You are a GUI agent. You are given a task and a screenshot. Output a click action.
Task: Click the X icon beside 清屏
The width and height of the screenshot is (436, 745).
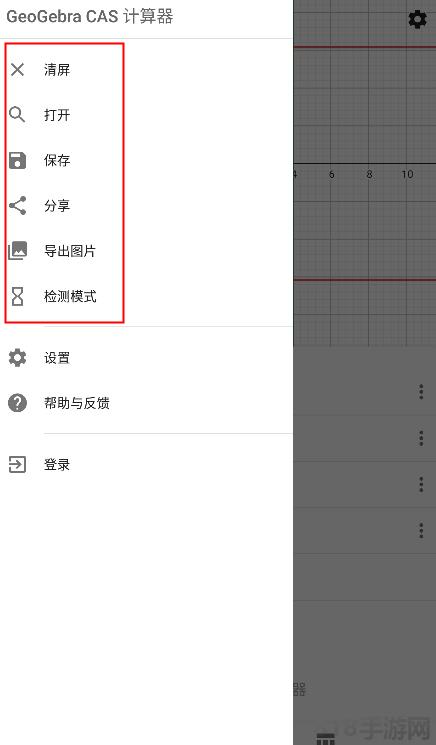(x=18, y=70)
